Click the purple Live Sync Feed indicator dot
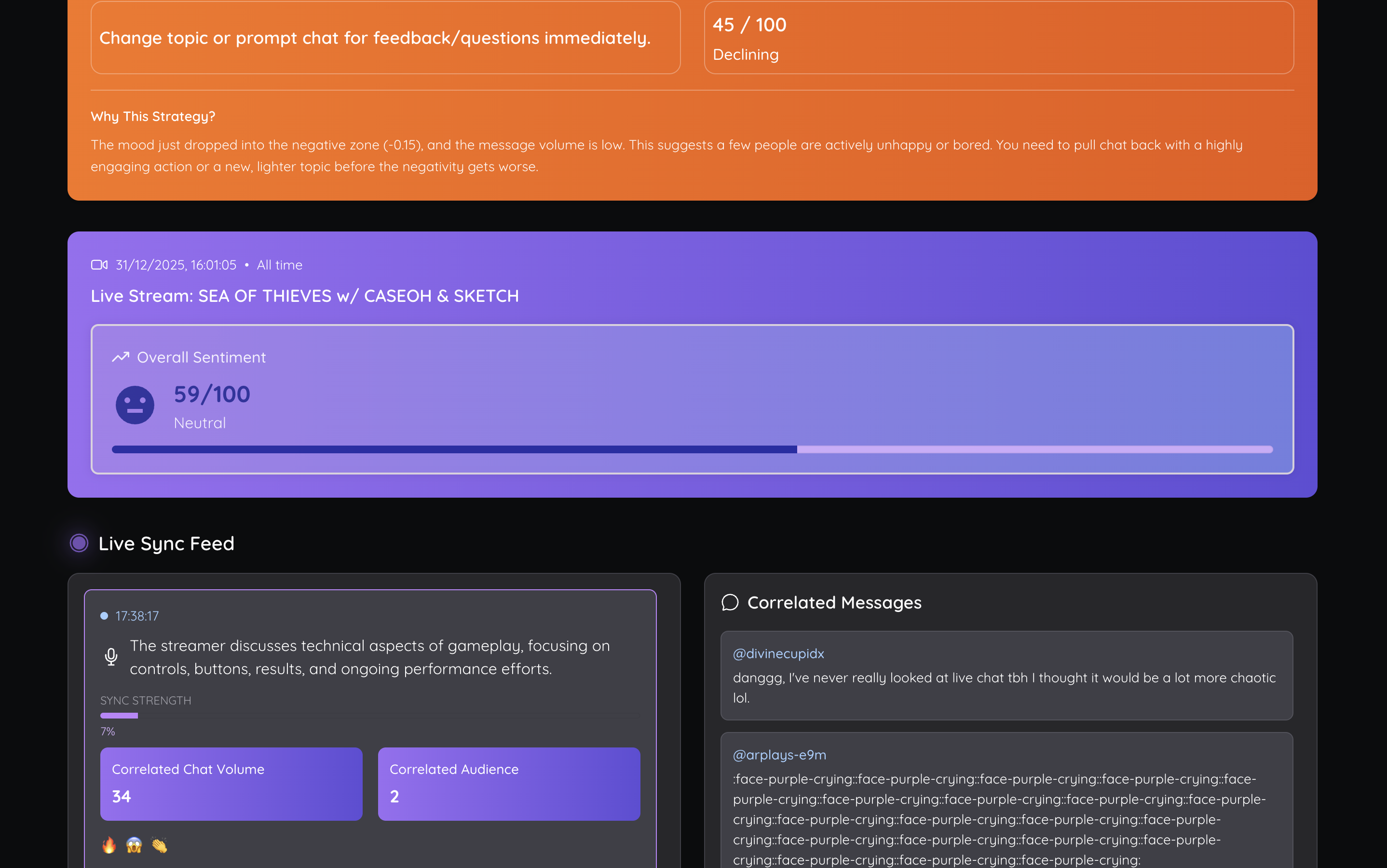The height and width of the screenshot is (868, 1387). tap(79, 543)
